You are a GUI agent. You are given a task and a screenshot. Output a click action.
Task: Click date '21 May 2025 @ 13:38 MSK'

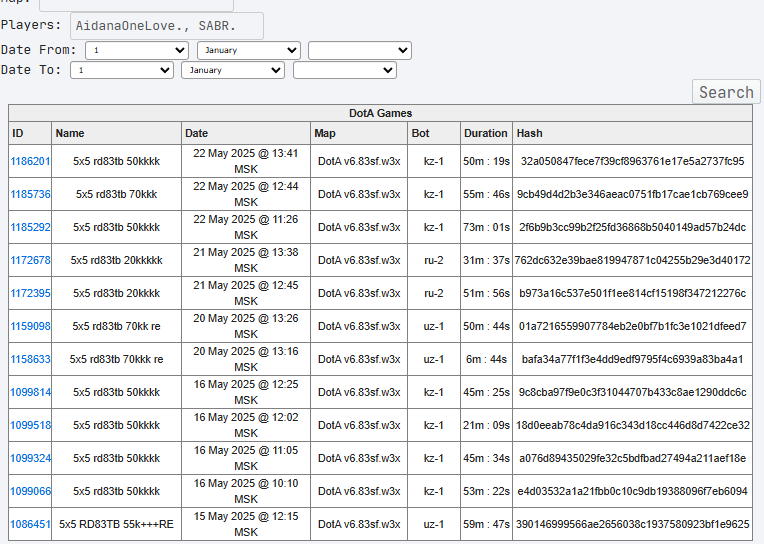[x=246, y=260]
